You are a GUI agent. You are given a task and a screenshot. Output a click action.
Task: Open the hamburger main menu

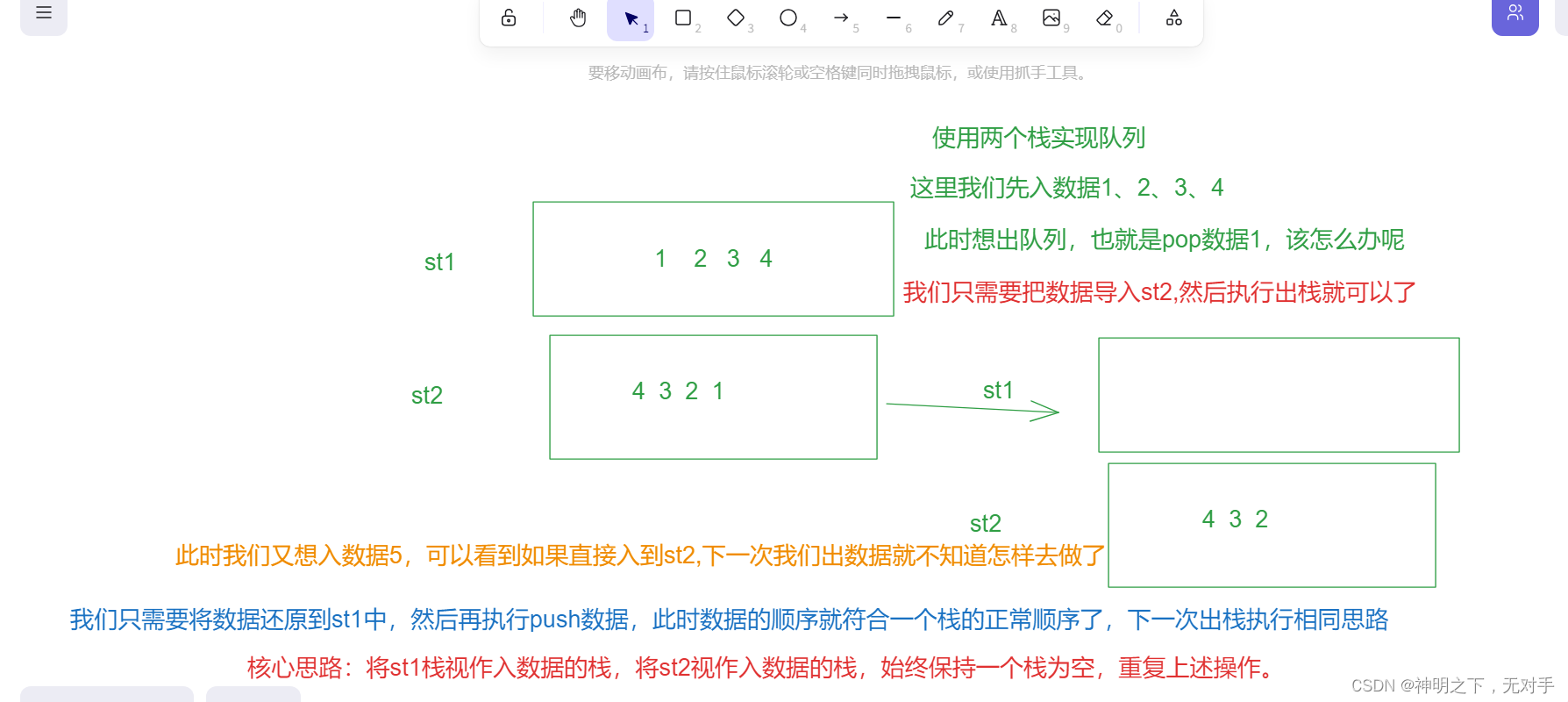[44, 13]
